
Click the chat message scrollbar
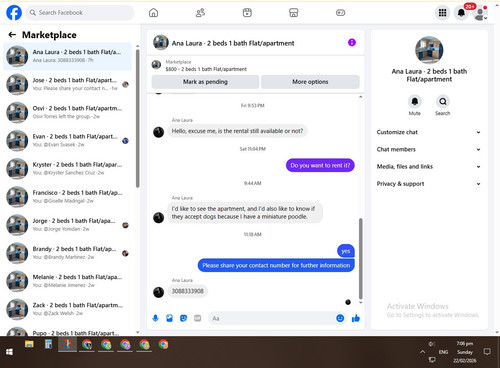[360, 259]
